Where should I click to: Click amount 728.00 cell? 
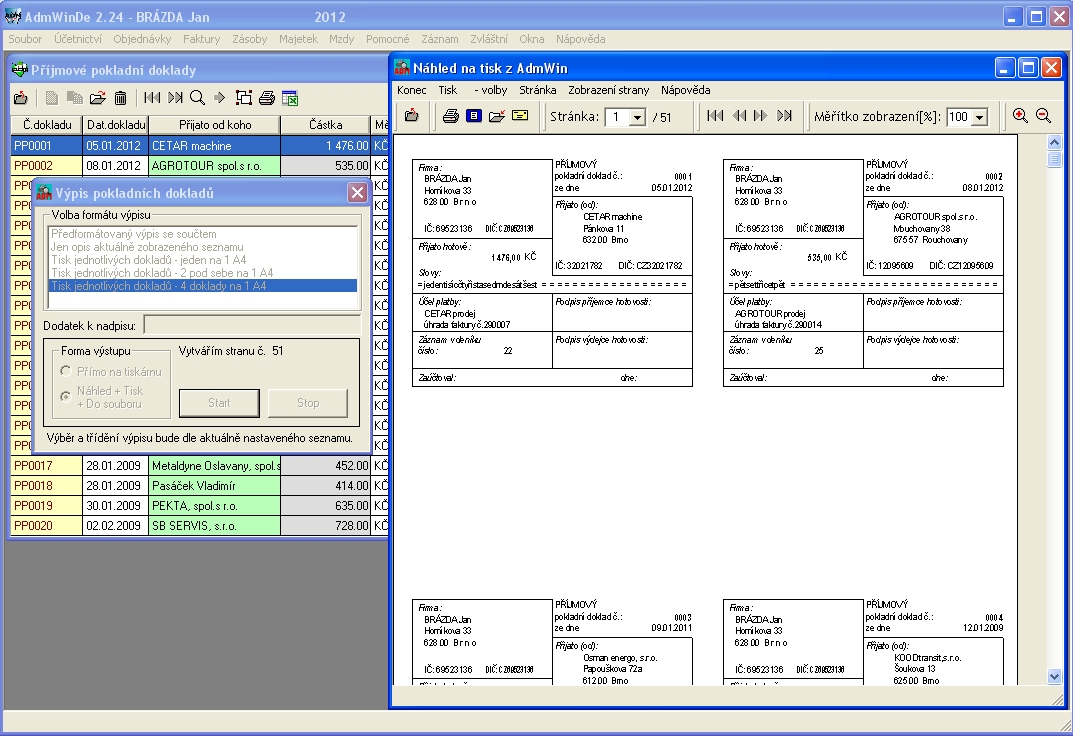click(326, 525)
